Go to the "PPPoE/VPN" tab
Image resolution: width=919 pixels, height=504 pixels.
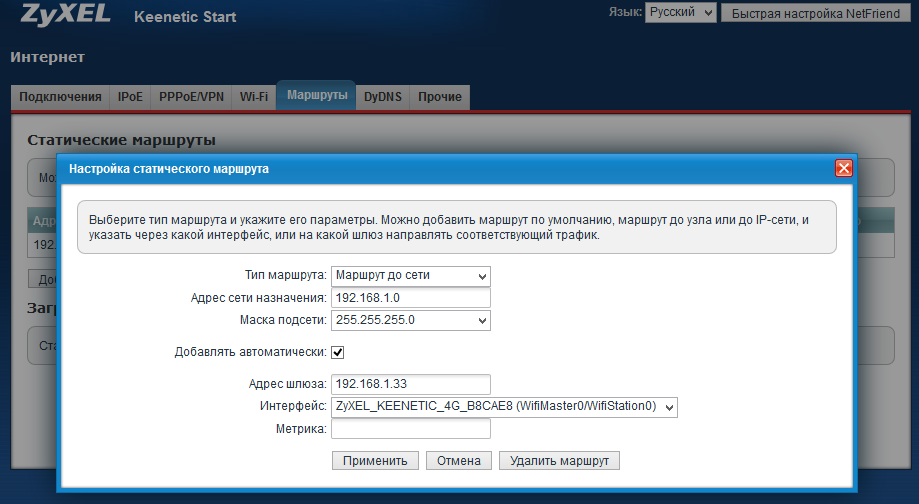[x=191, y=97]
